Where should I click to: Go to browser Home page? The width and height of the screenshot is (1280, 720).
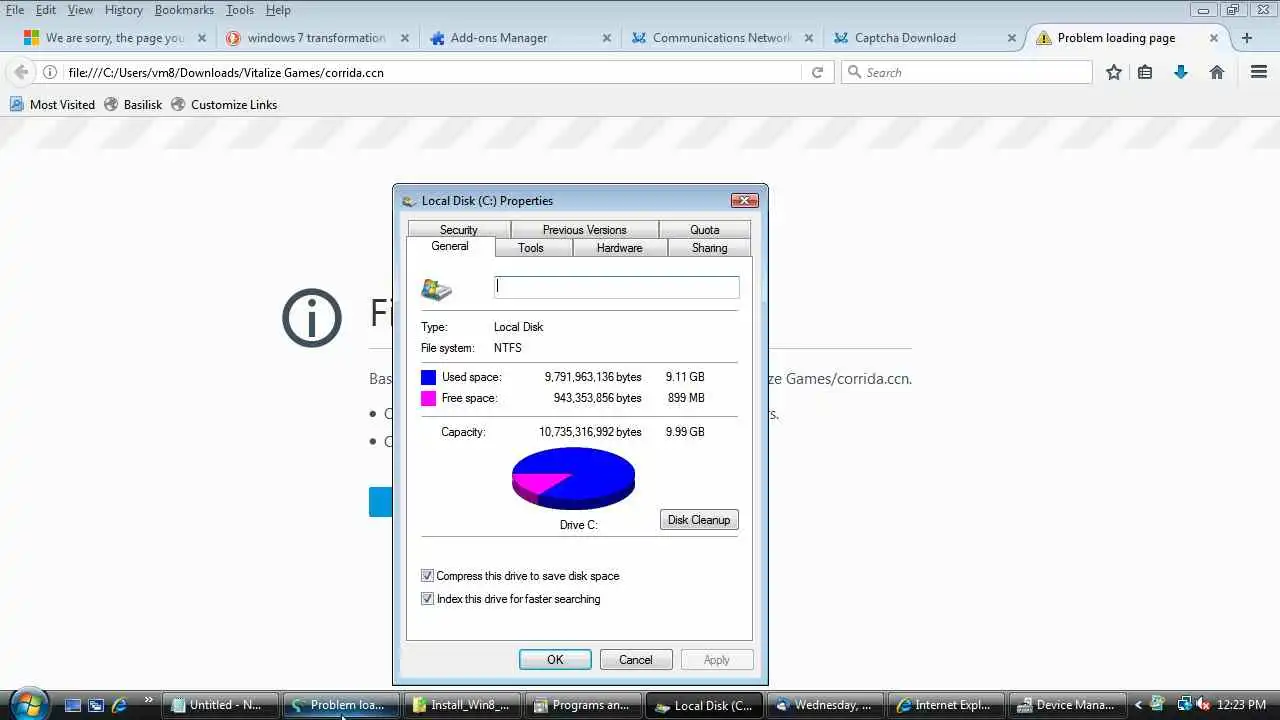[x=1217, y=72]
